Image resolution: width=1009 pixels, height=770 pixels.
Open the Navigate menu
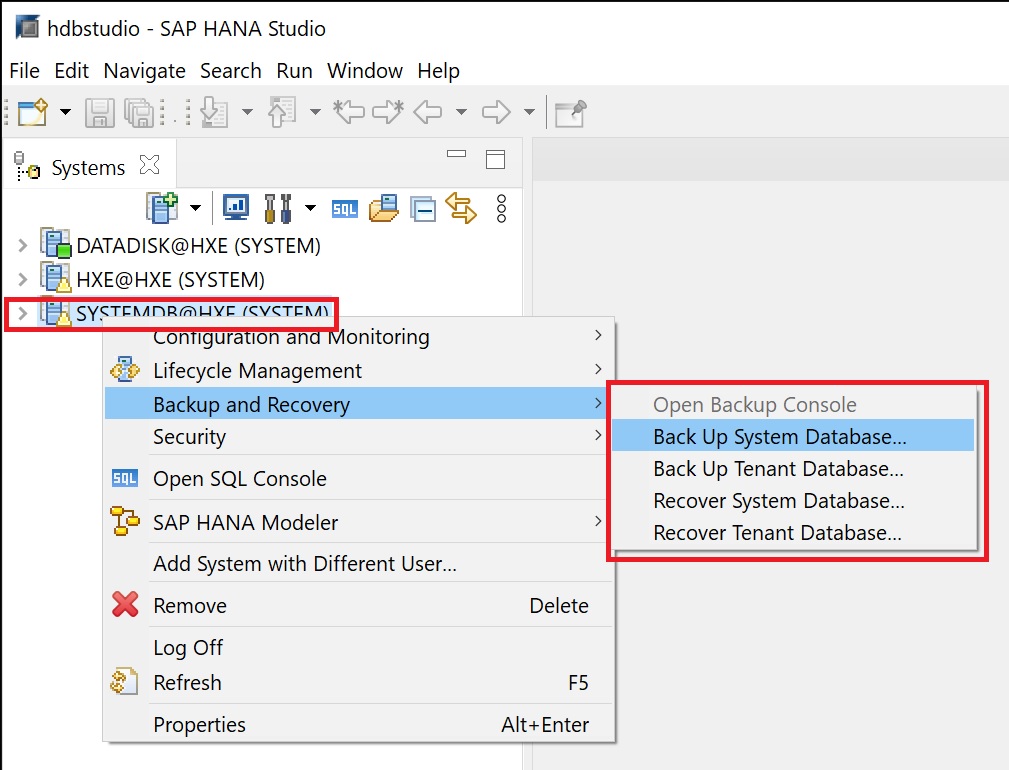[145, 71]
